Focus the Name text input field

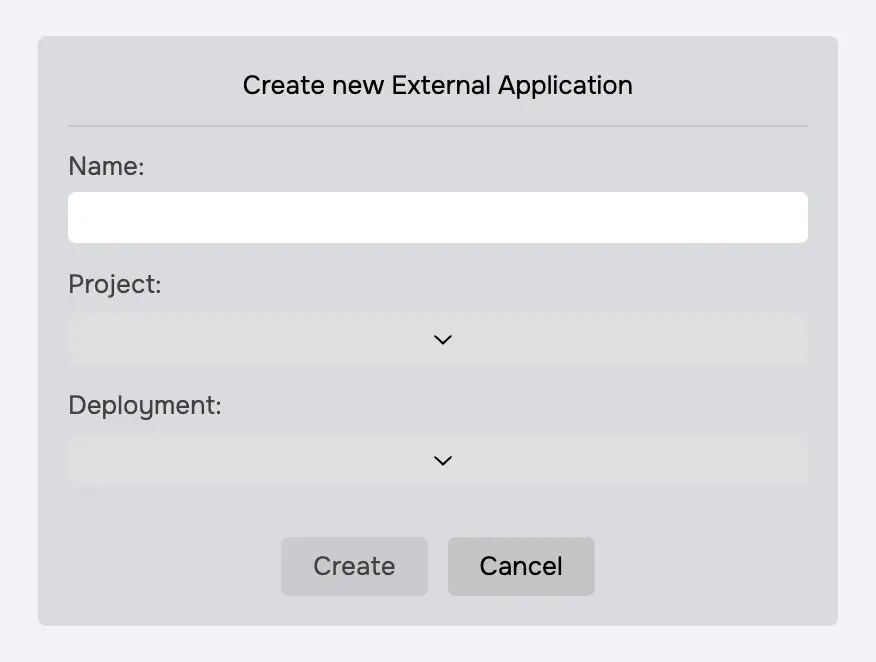(x=437, y=217)
